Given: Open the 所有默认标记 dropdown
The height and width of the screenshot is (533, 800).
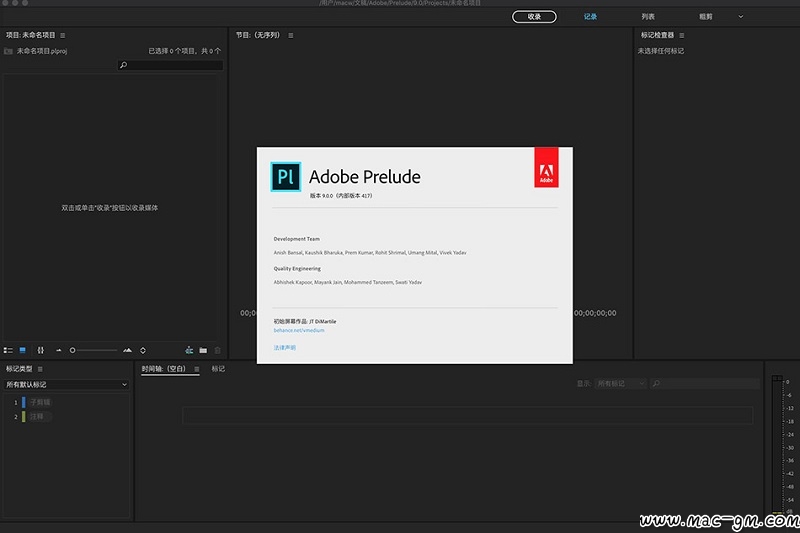Looking at the screenshot, I should [66, 385].
